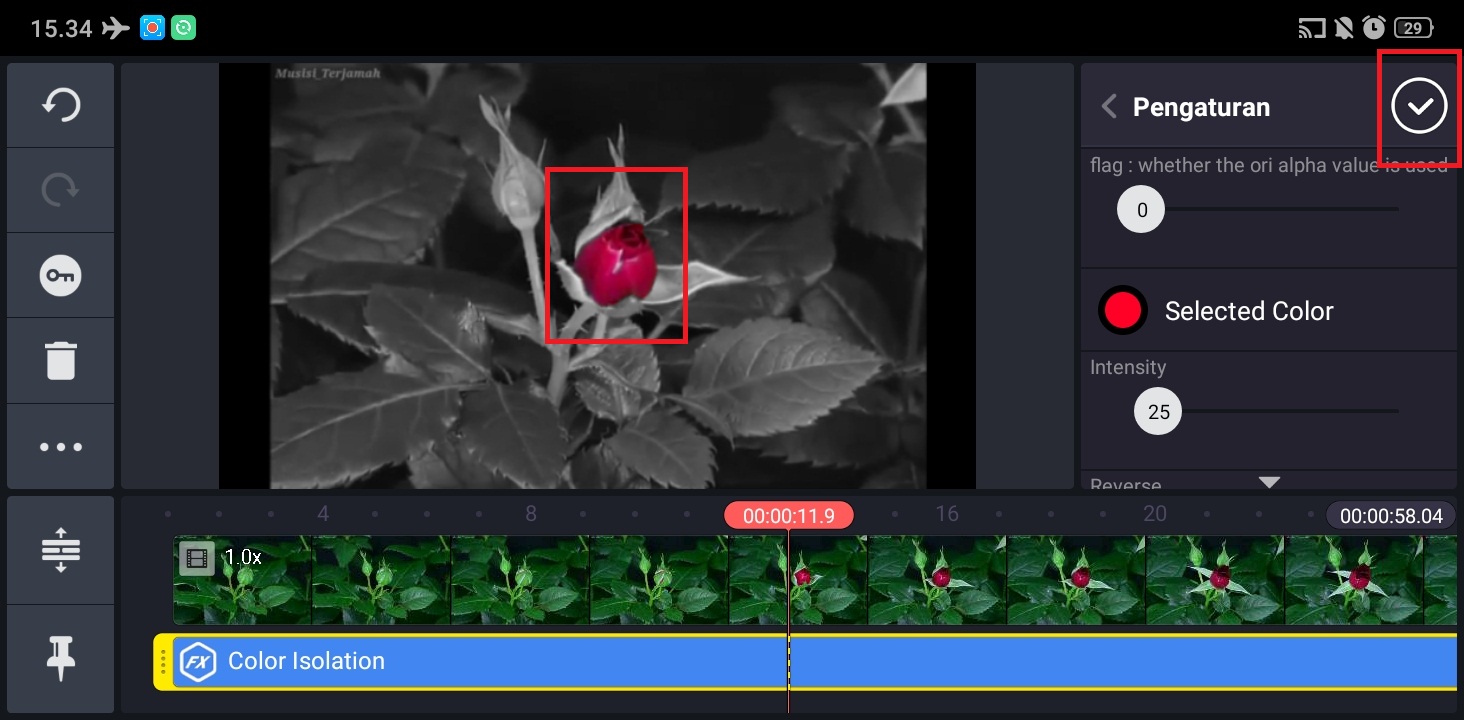Tap the FX hexagon icon on Color Isolation layer

(198, 661)
